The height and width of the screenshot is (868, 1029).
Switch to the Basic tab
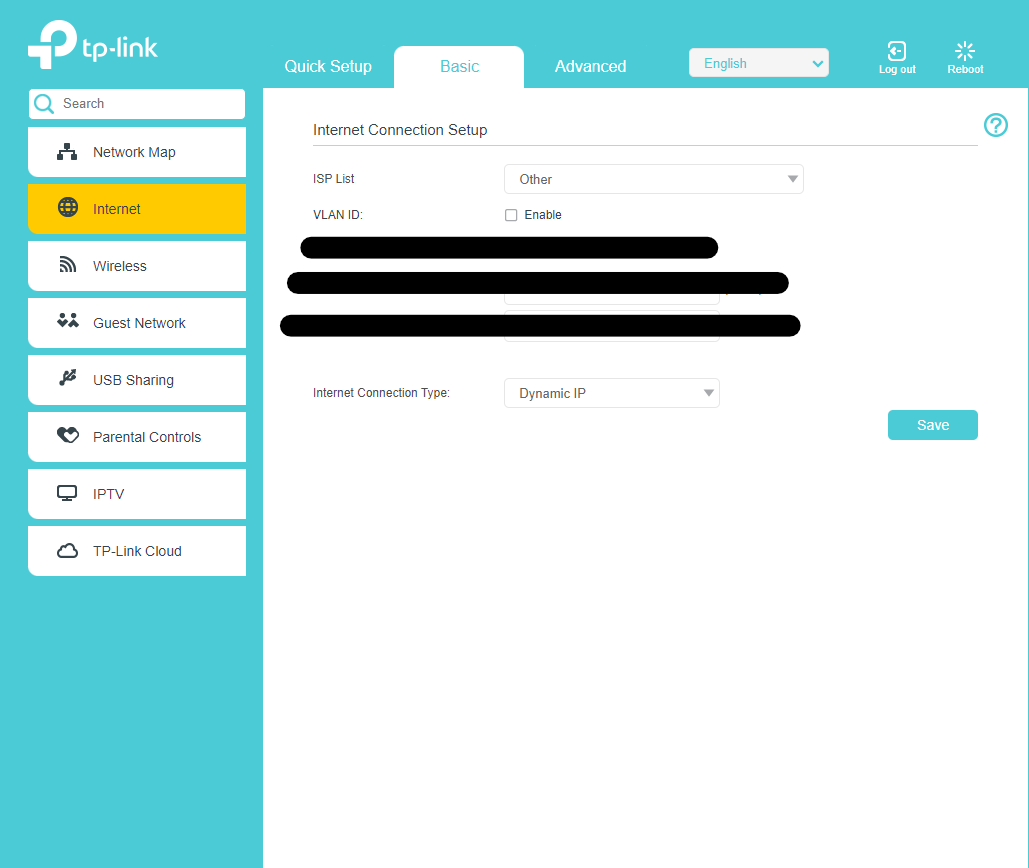459,66
